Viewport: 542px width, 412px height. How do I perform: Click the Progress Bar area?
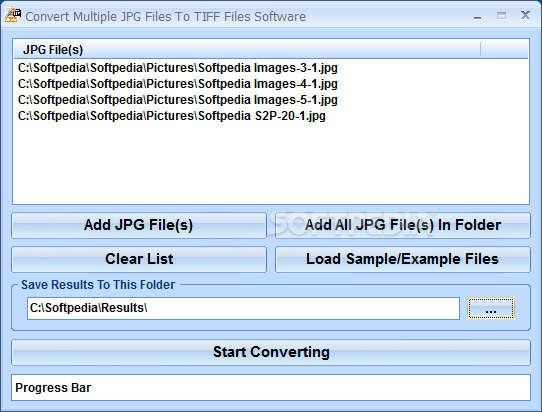pos(271,388)
